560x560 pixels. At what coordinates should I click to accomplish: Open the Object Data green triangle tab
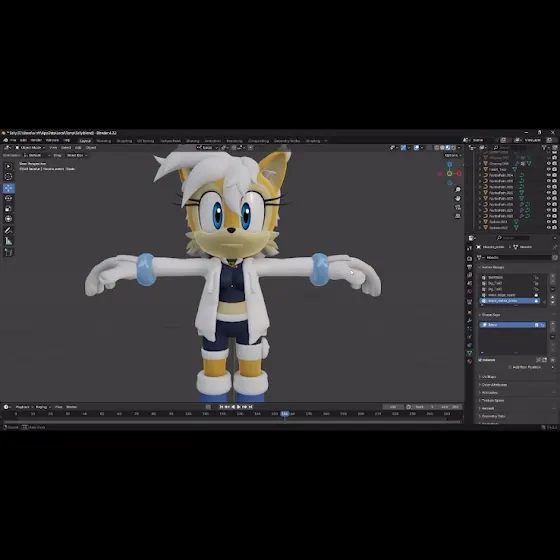click(470, 353)
